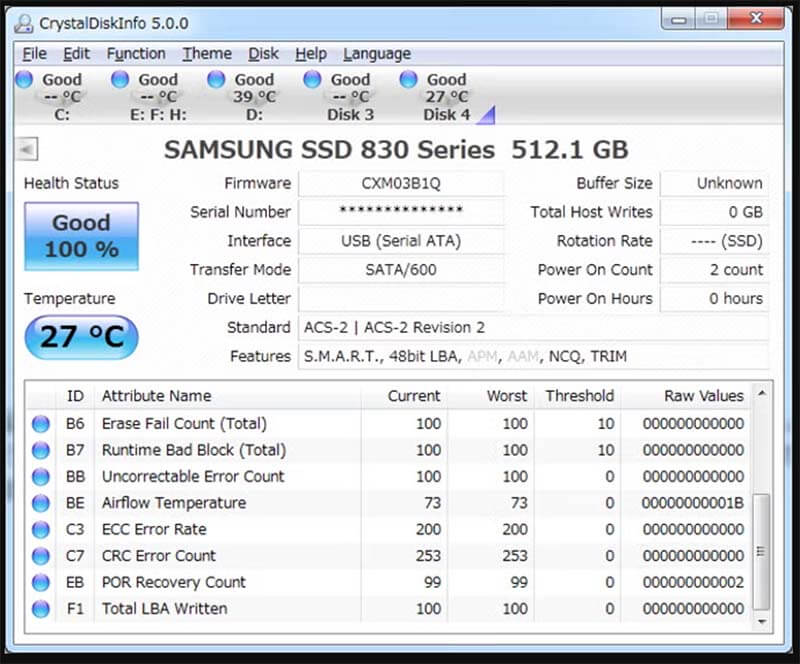Image resolution: width=800 pixels, height=664 pixels.
Task: Click the 27 °C temperature button
Action: (81, 338)
